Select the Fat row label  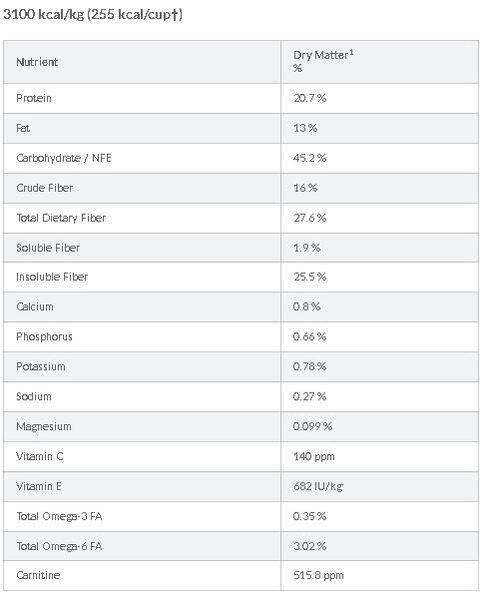tap(23, 128)
